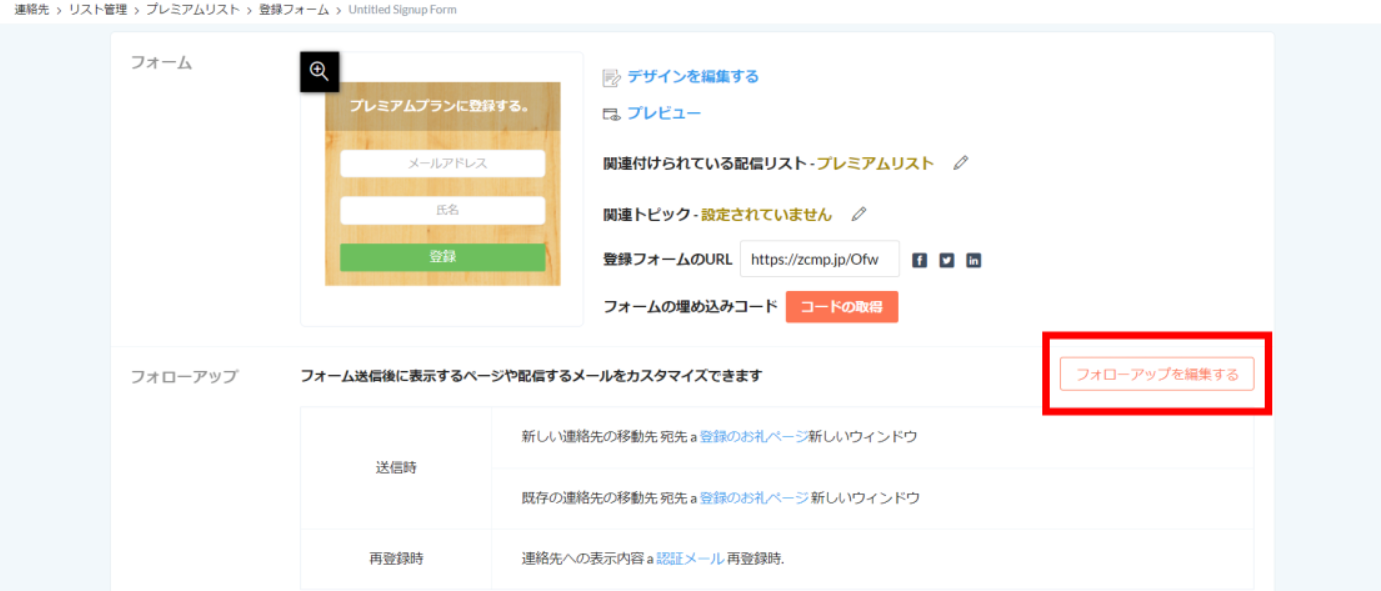Edit the related topic pencil icon
This screenshot has height=591, width=1381.
pyautogui.click(x=858, y=214)
